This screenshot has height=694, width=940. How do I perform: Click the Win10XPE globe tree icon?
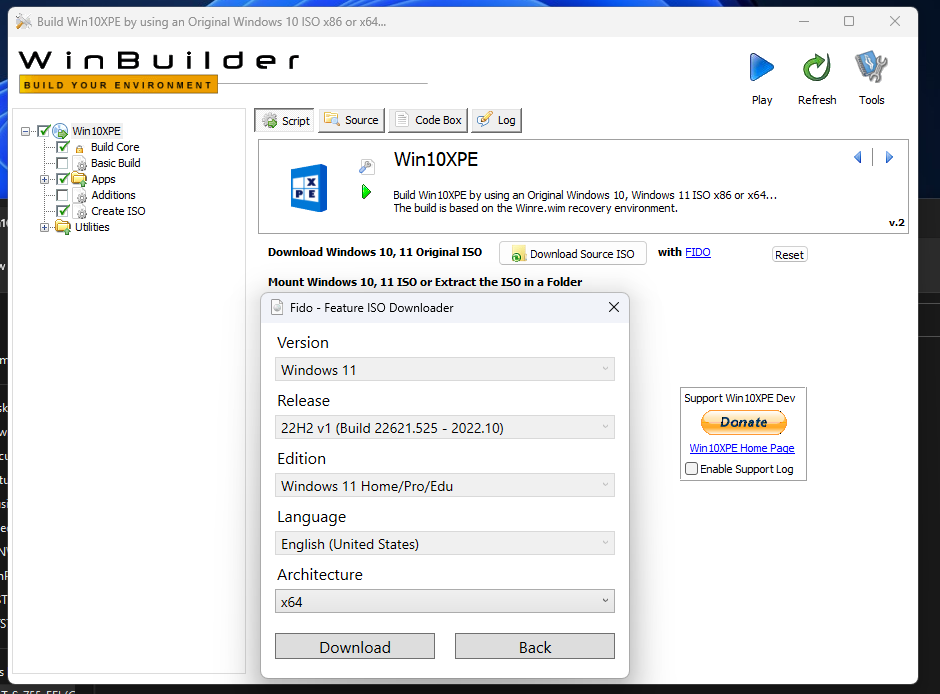pyautogui.click(x=60, y=131)
